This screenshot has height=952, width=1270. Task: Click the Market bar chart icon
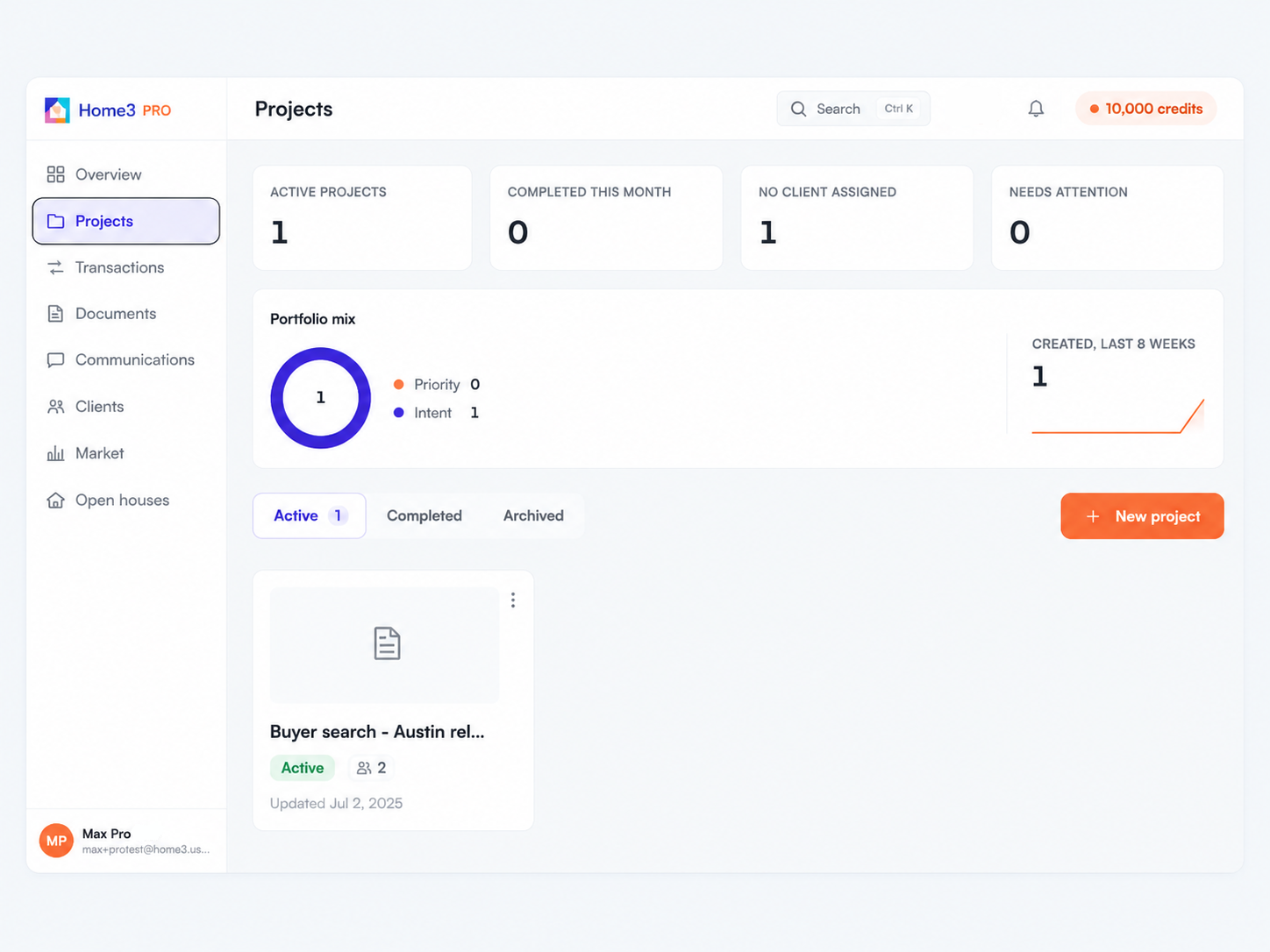[x=55, y=453]
